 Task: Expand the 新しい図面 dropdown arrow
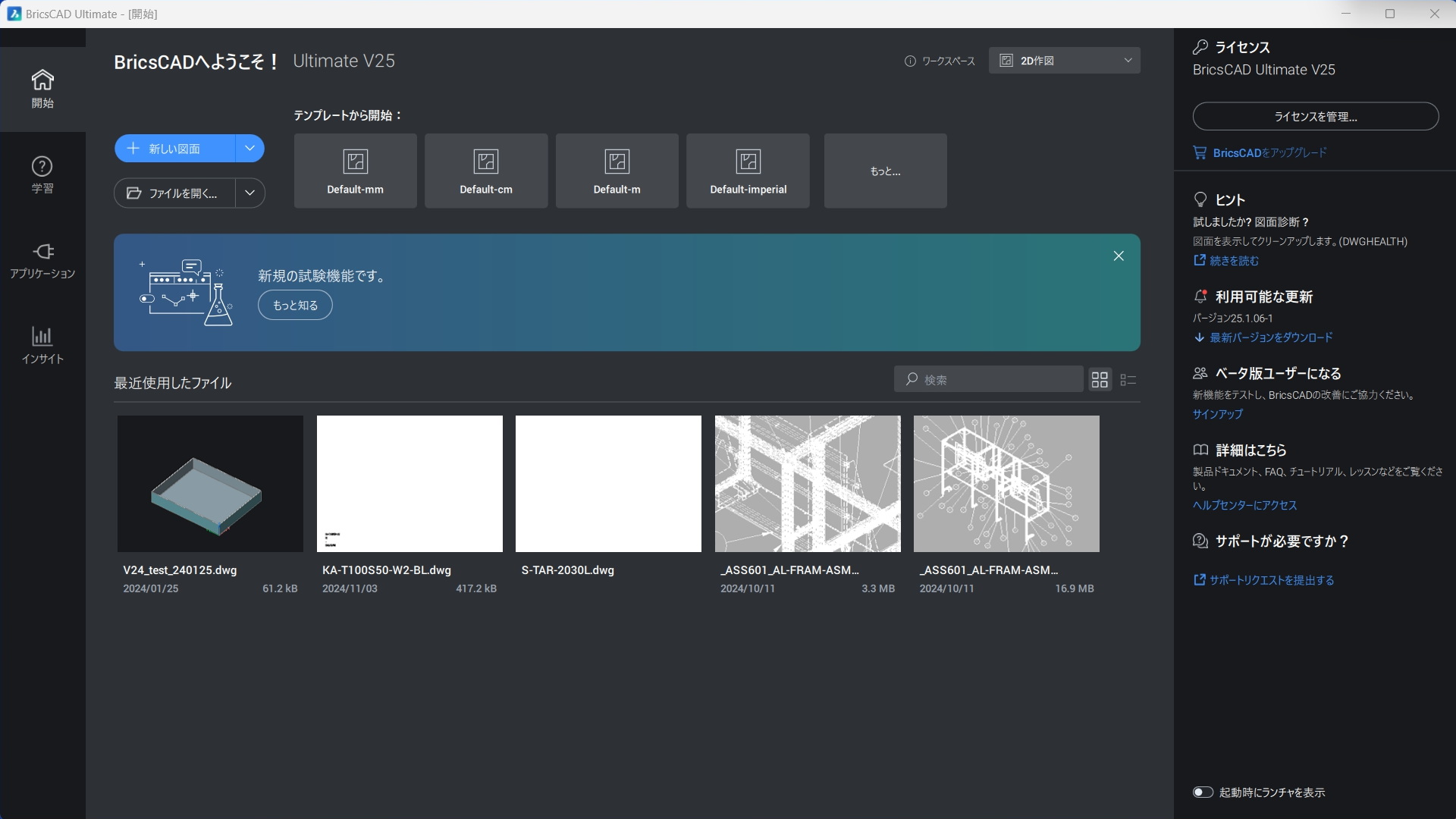(x=249, y=149)
